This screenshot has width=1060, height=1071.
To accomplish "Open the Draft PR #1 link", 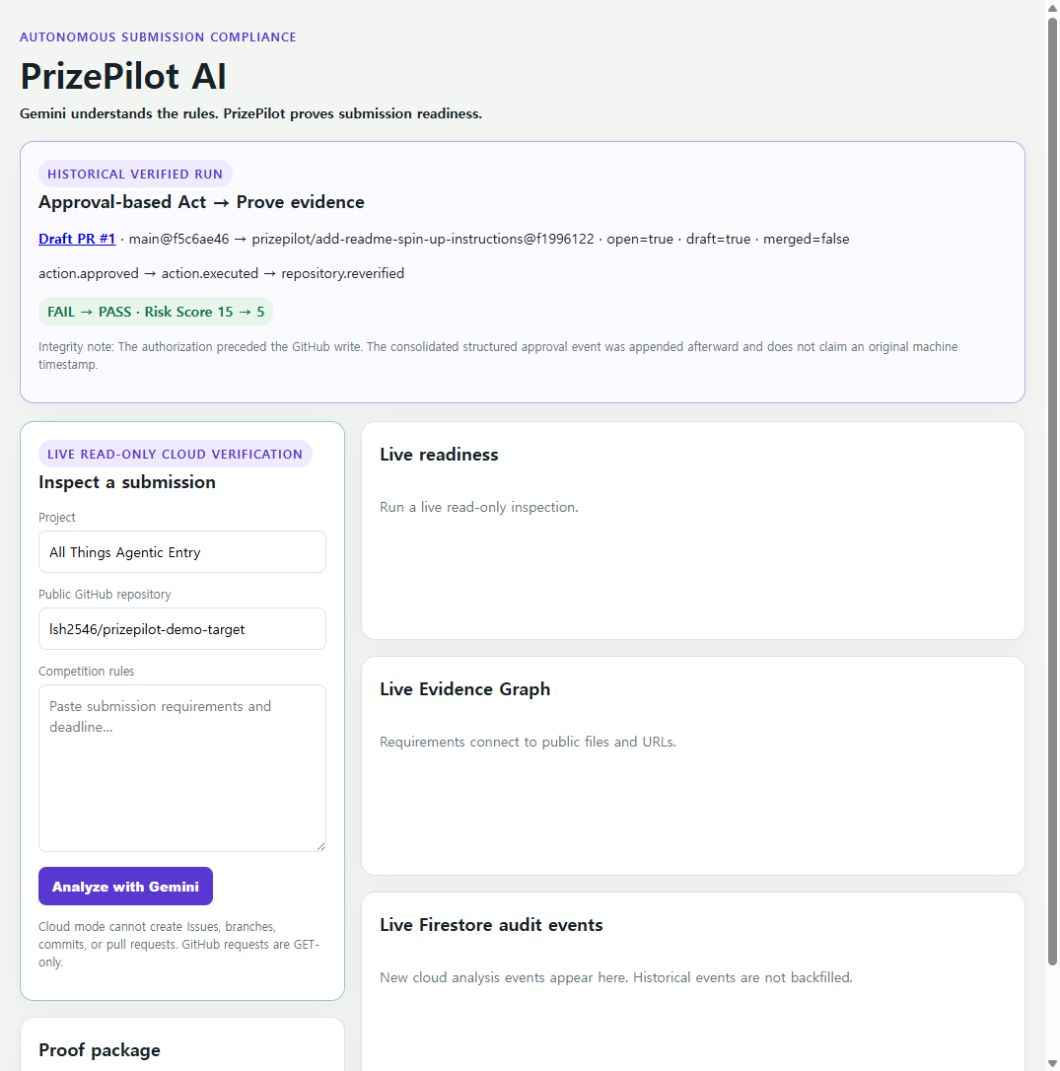I will (76, 239).
